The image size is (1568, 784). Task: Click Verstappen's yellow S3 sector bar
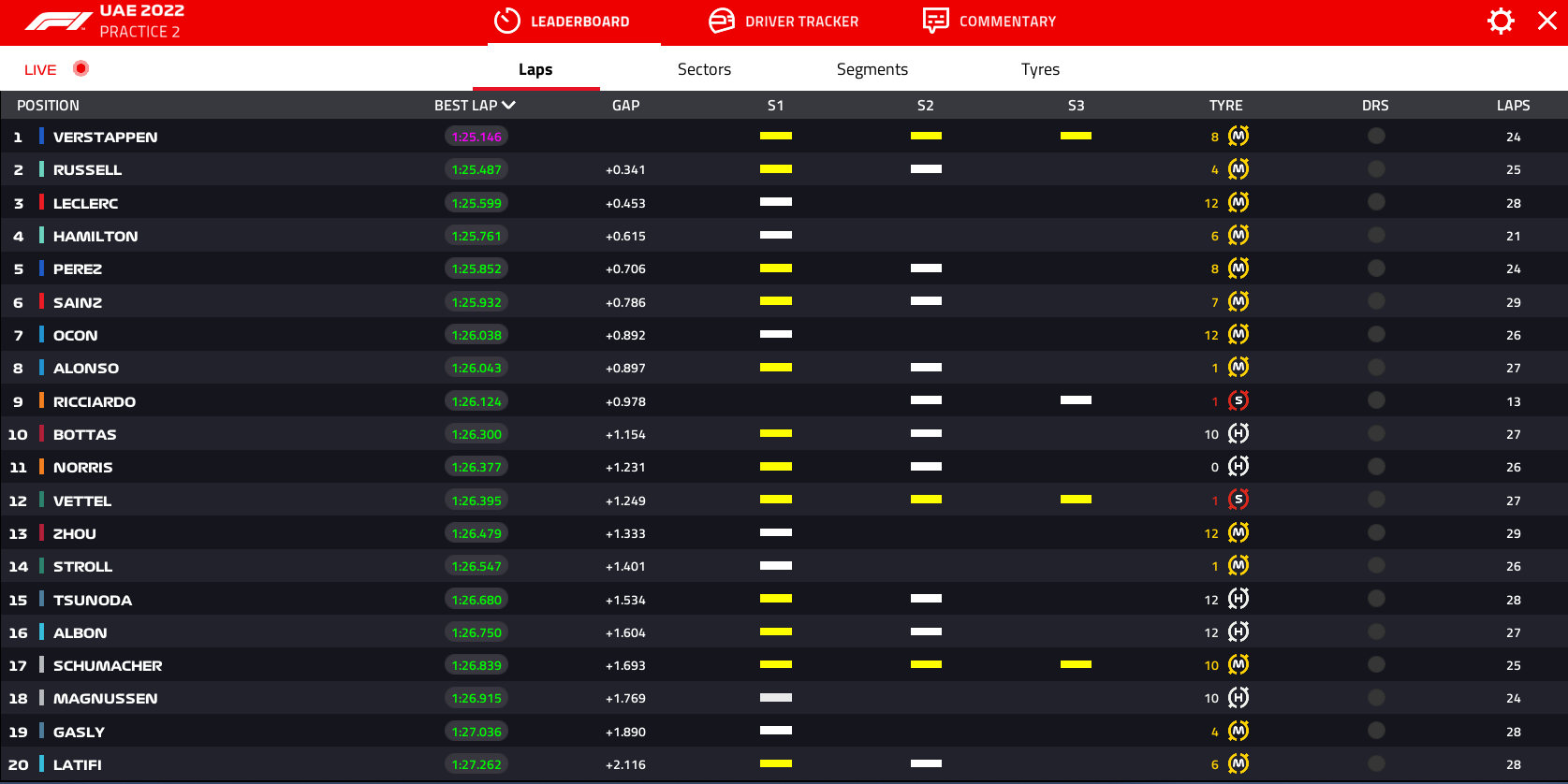[1076, 136]
